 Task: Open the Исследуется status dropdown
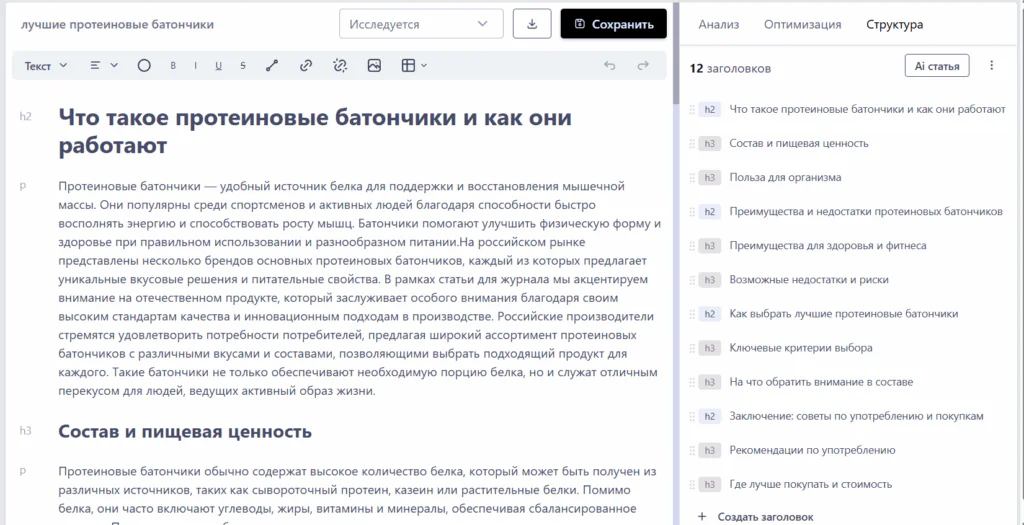pyautogui.click(x=421, y=24)
